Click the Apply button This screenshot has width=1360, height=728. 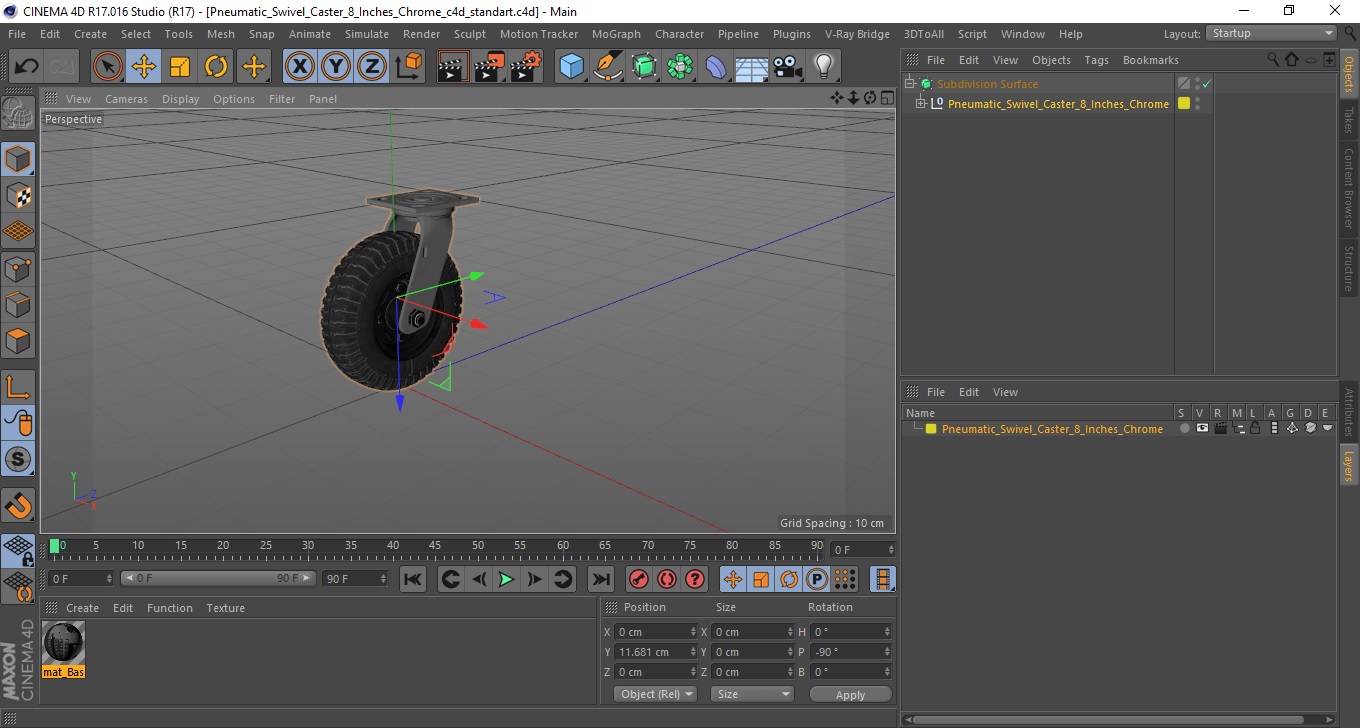[x=850, y=694]
